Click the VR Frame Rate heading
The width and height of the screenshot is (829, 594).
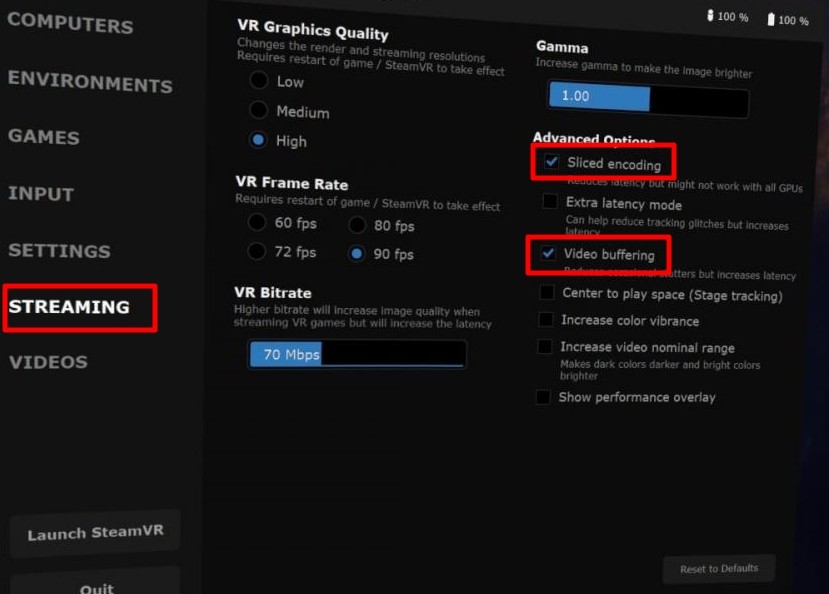[292, 183]
